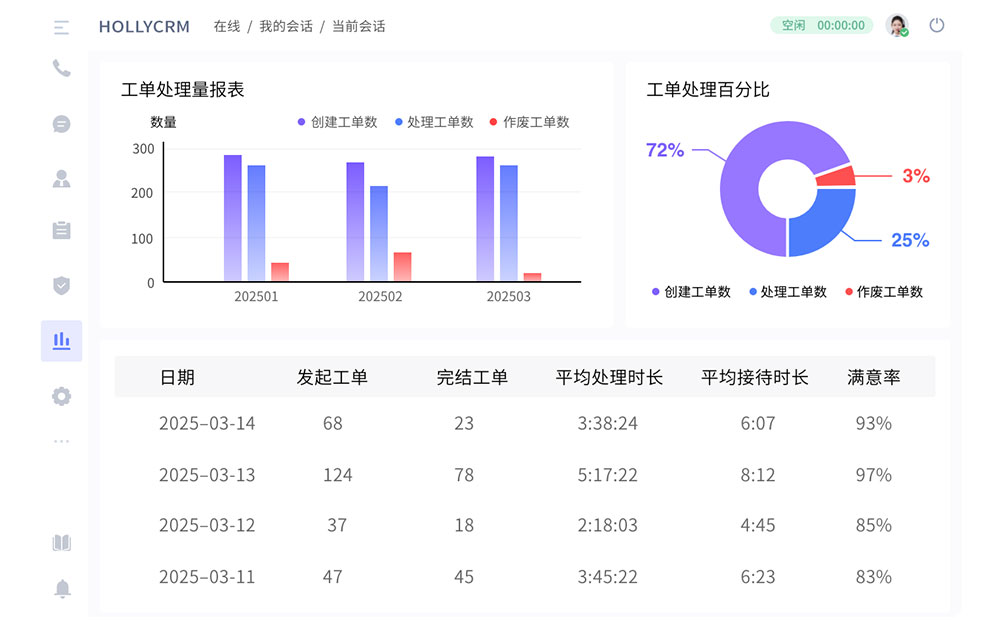1000x620 pixels.
Task: Click the 空闲 status timer pill
Action: 821,24
